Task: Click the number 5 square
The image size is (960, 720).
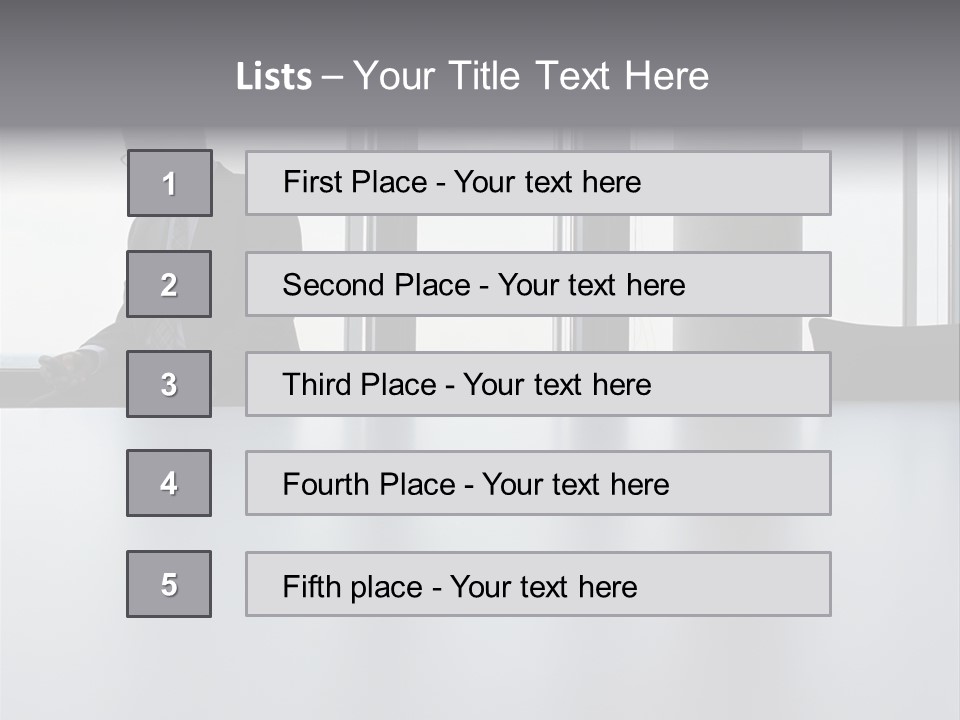Action: tap(169, 584)
